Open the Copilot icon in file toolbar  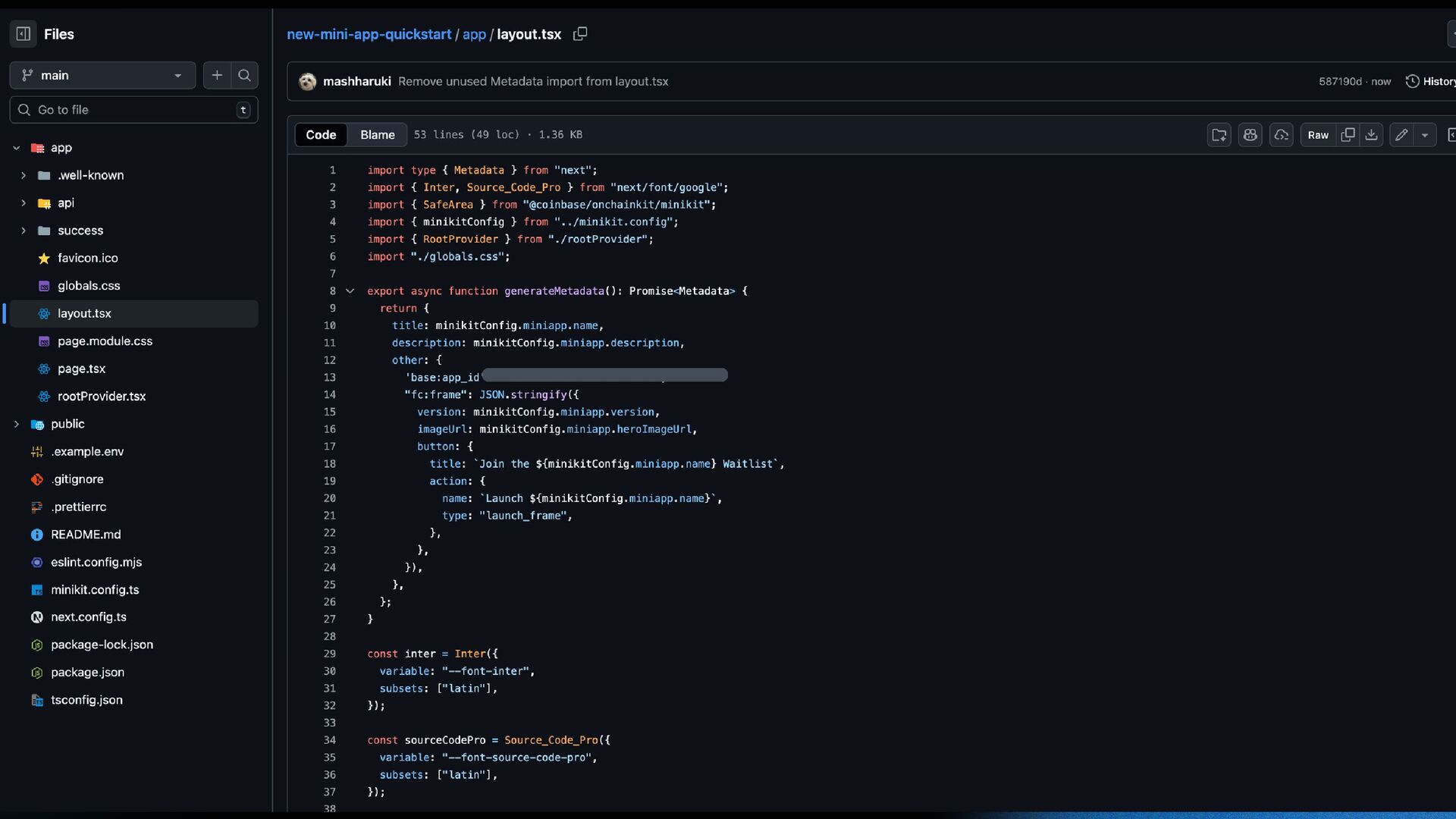pyautogui.click(x=1250, y=135)
